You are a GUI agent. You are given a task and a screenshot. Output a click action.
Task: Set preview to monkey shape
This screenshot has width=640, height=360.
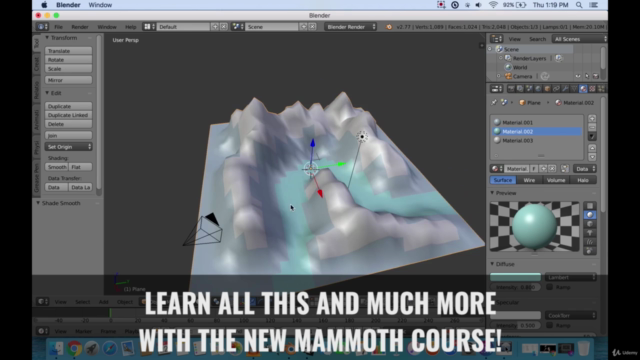589,233
